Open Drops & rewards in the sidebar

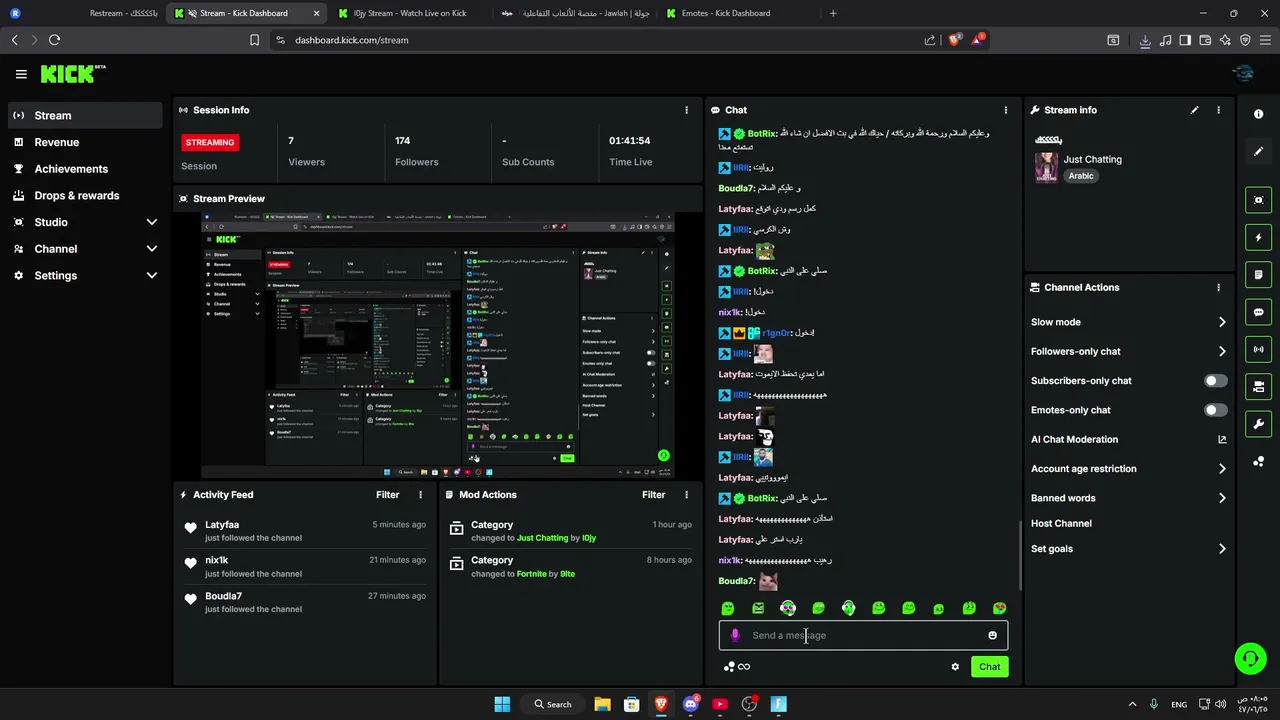tap(85, 196)
